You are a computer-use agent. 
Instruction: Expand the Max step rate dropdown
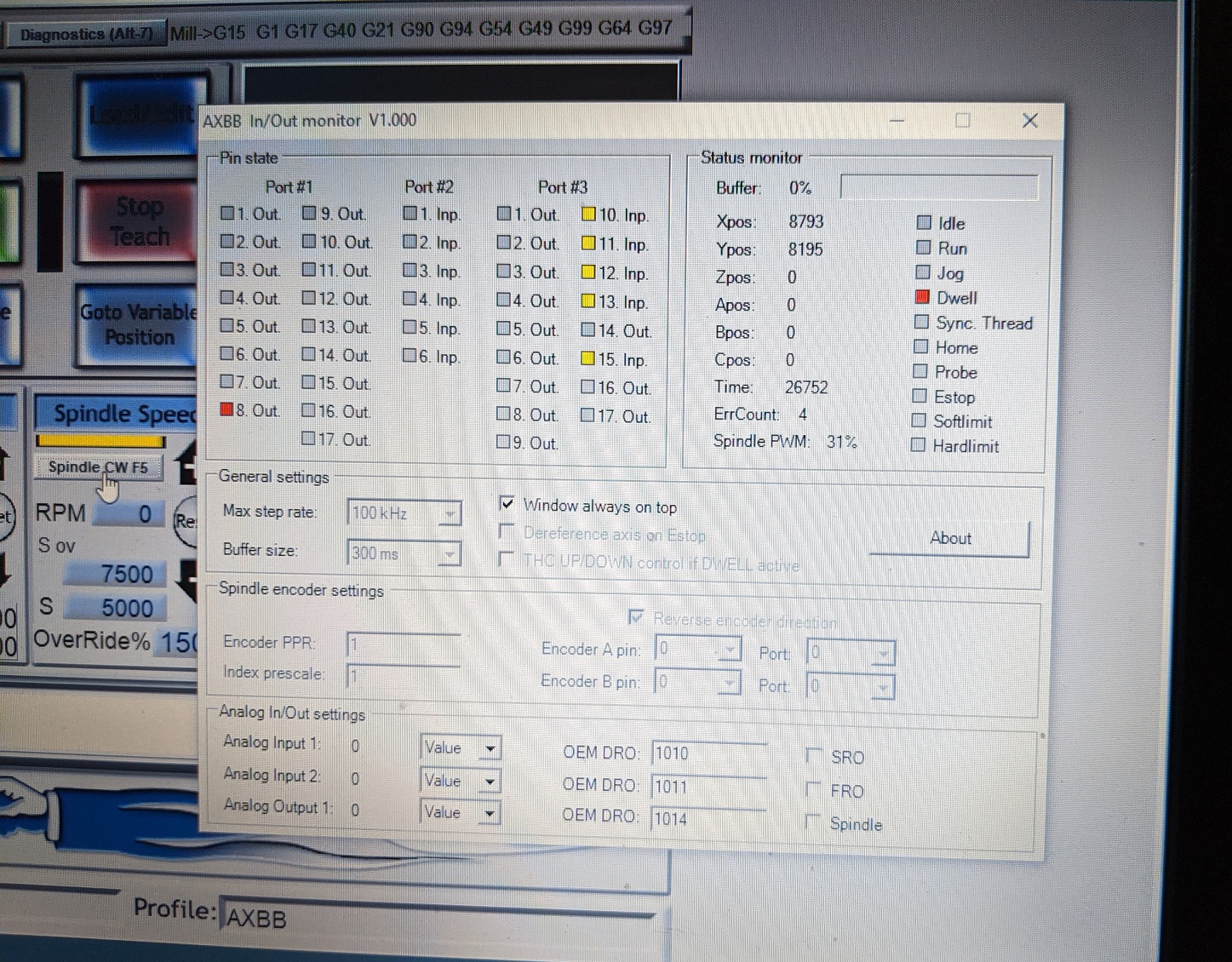tap(450, 513)
